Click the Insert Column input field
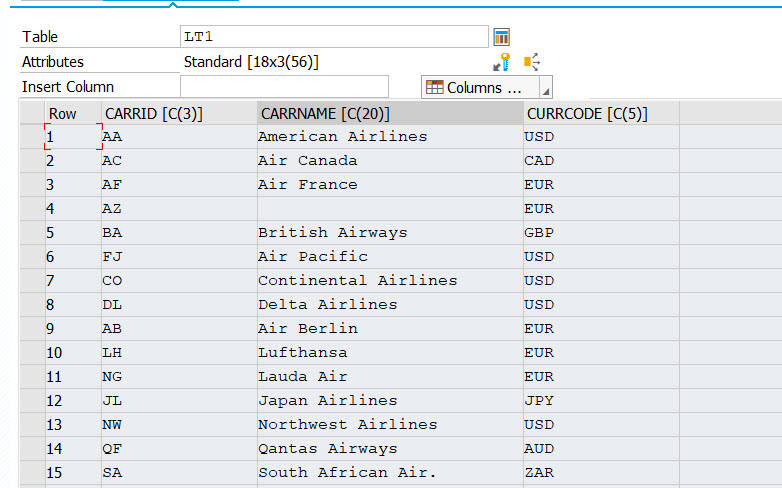 coord(284,87)
